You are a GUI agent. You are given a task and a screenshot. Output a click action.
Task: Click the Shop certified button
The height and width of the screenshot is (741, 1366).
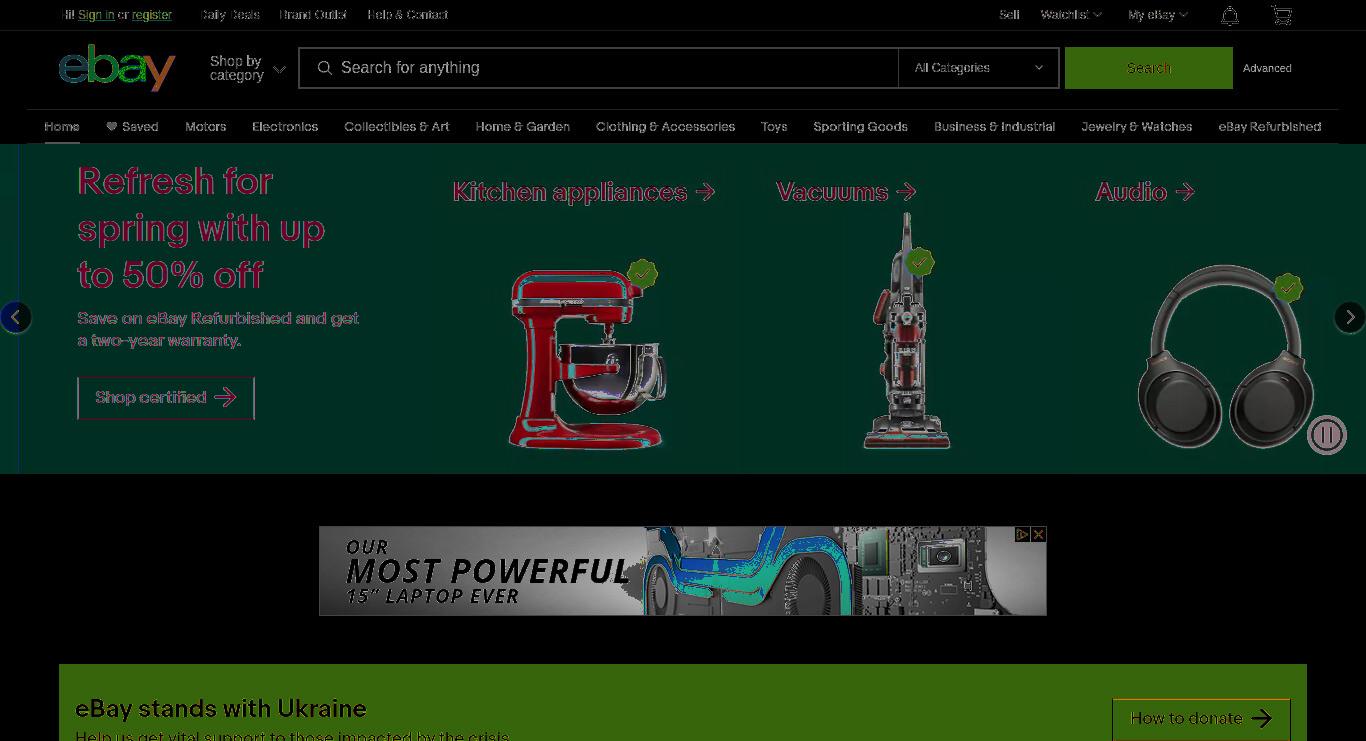166,398
